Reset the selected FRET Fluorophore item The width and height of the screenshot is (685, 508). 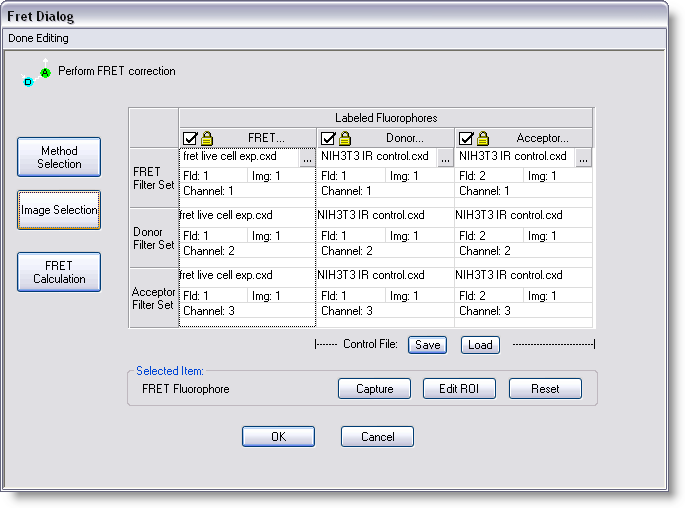(x=545, y=389)
